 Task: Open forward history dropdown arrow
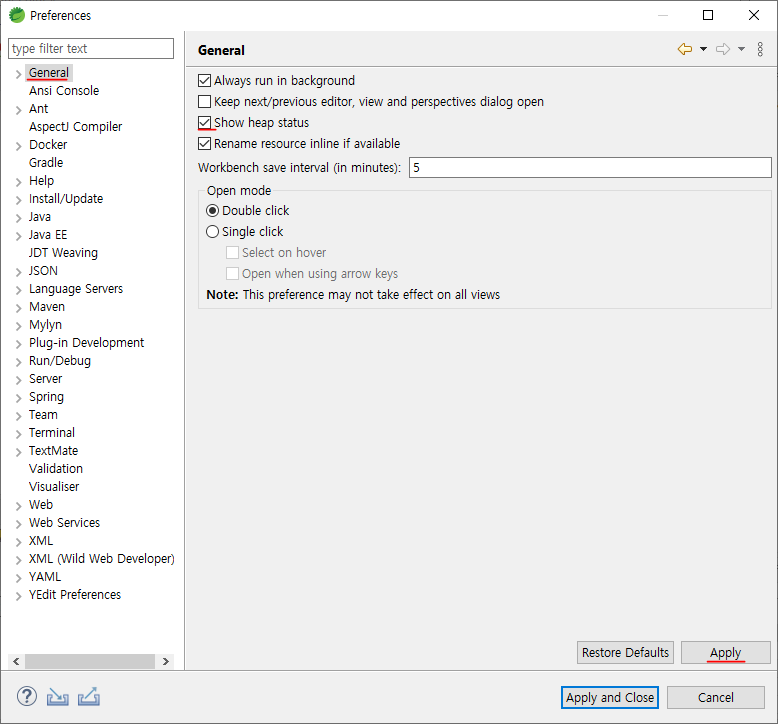[741, 49]
